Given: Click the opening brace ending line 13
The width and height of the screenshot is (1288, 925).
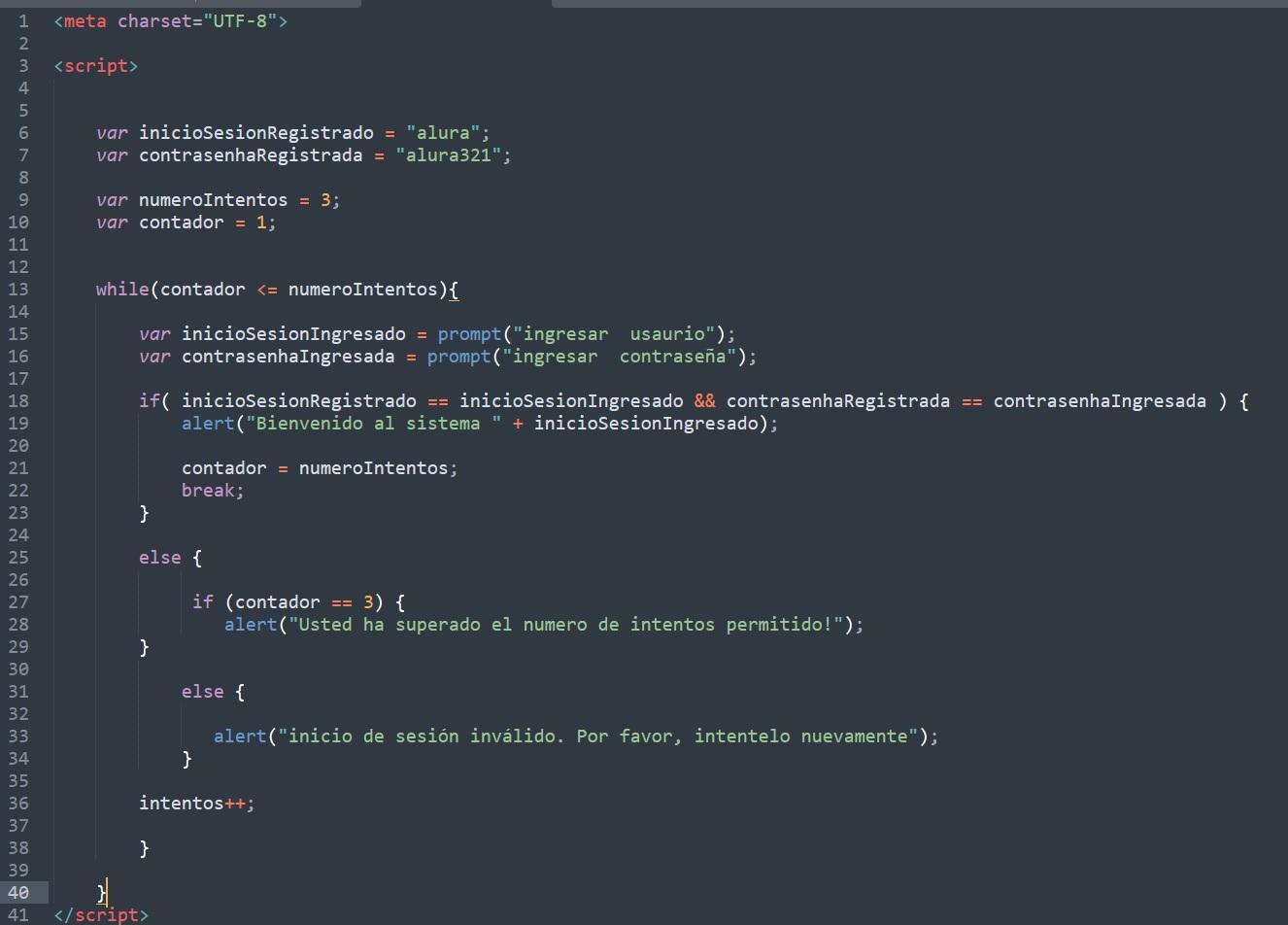Looking at the screenshot, I should tap(454, 289).
